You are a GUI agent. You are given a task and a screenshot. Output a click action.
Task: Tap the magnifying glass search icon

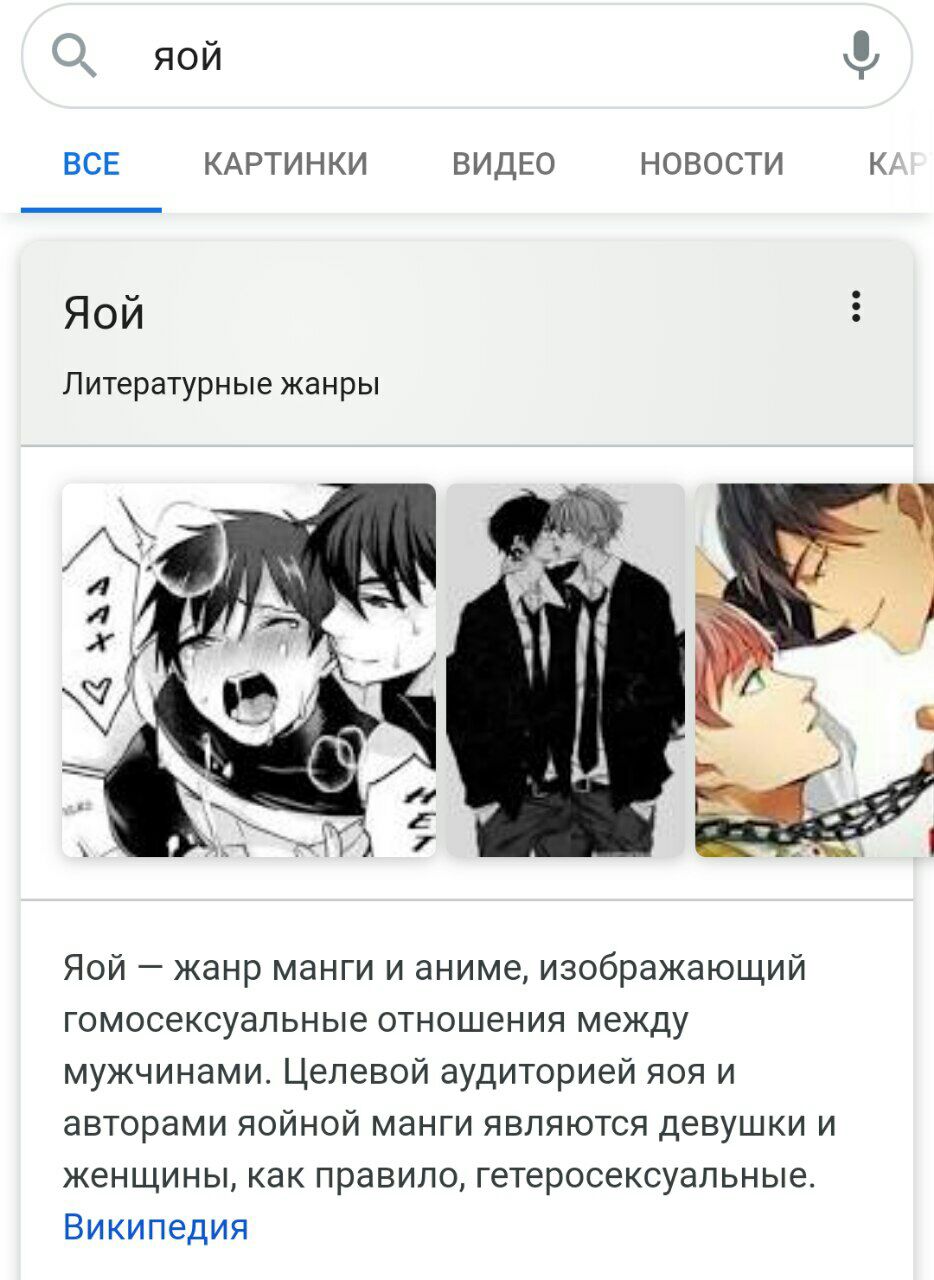point(74,55)
